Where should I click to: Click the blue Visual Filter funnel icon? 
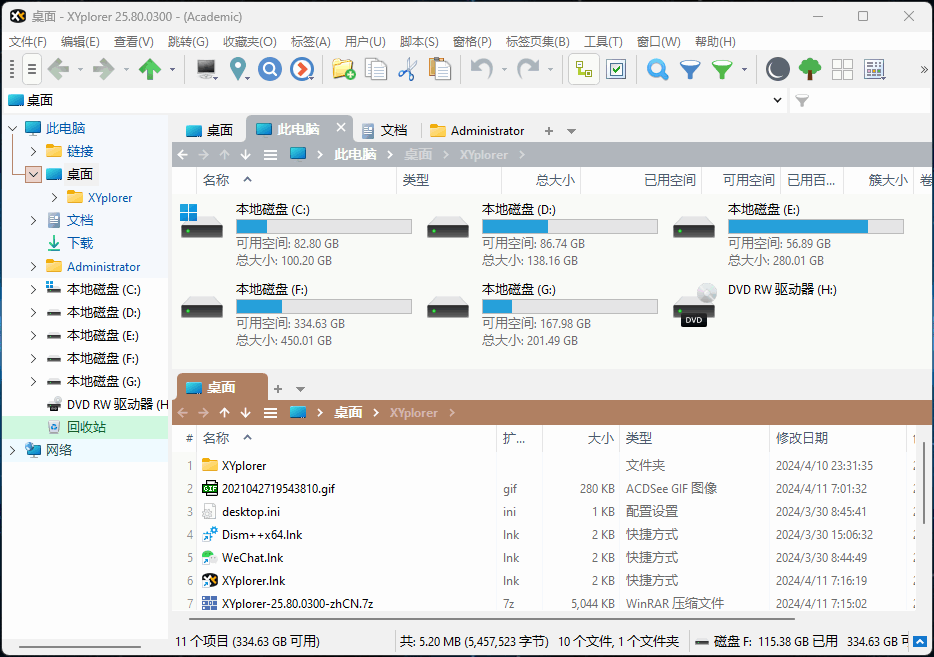(x=690, y=69)
